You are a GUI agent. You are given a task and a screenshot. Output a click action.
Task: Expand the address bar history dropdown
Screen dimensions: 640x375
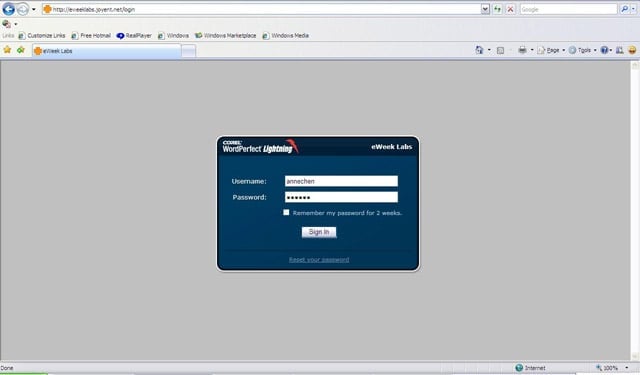[x=485, y=9]
